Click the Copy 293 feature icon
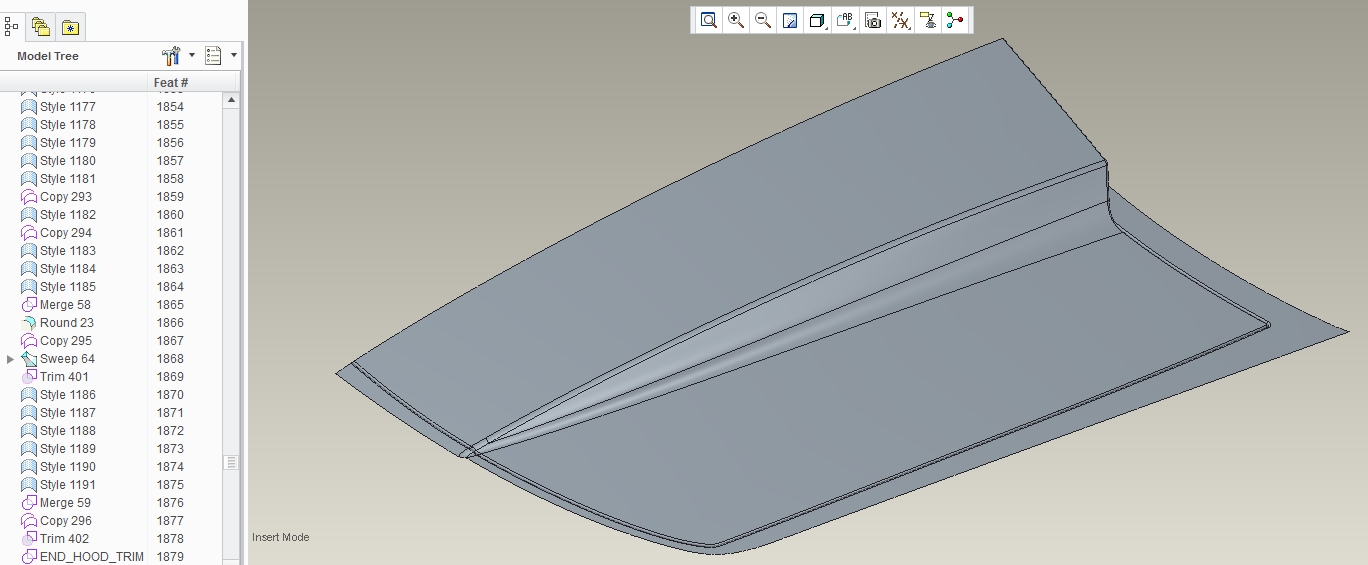The image size is (1368, 565). [x=29, y=197]
